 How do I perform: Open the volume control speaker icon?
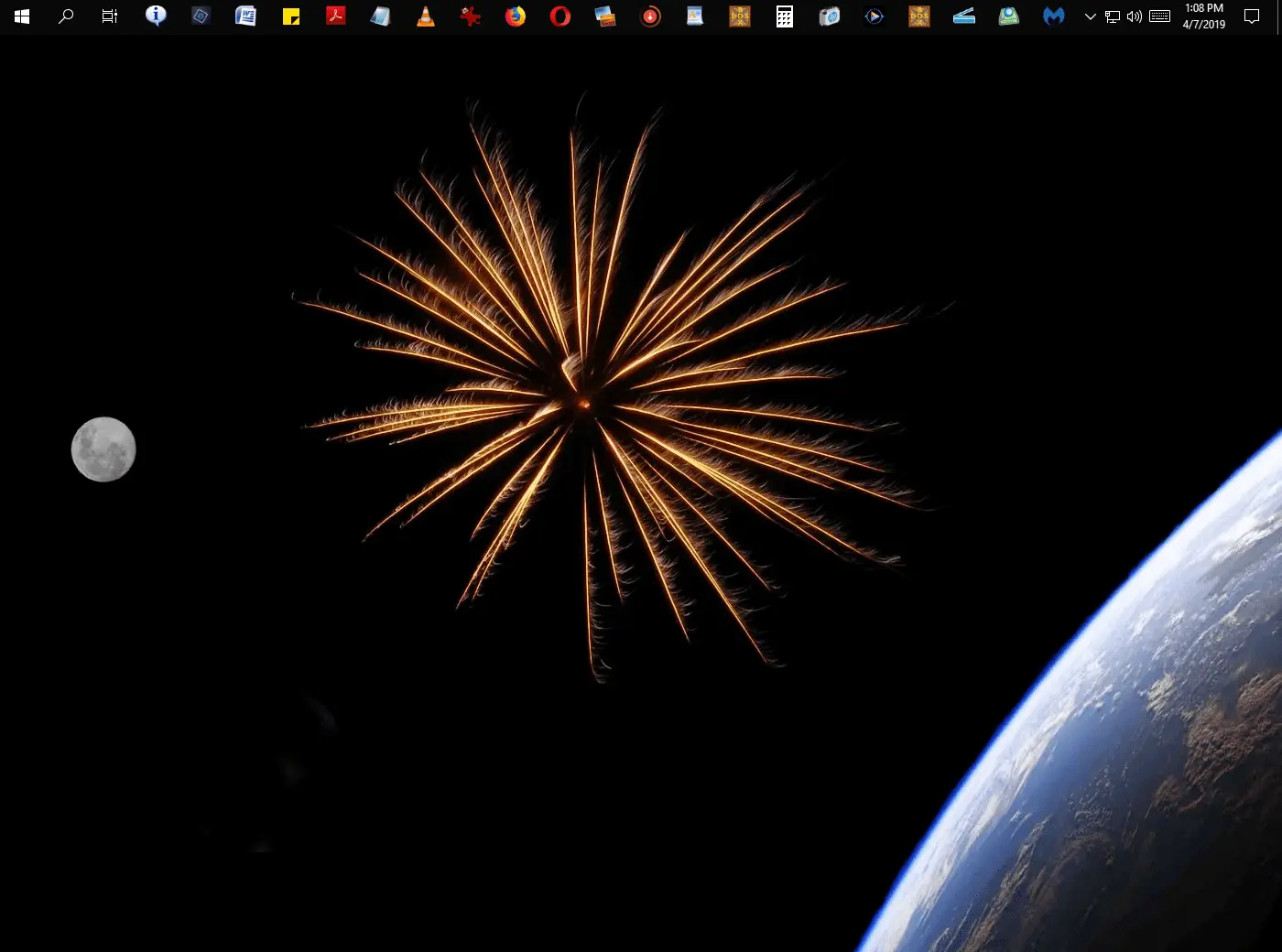pyautogui.click(x=1135, y=16)
